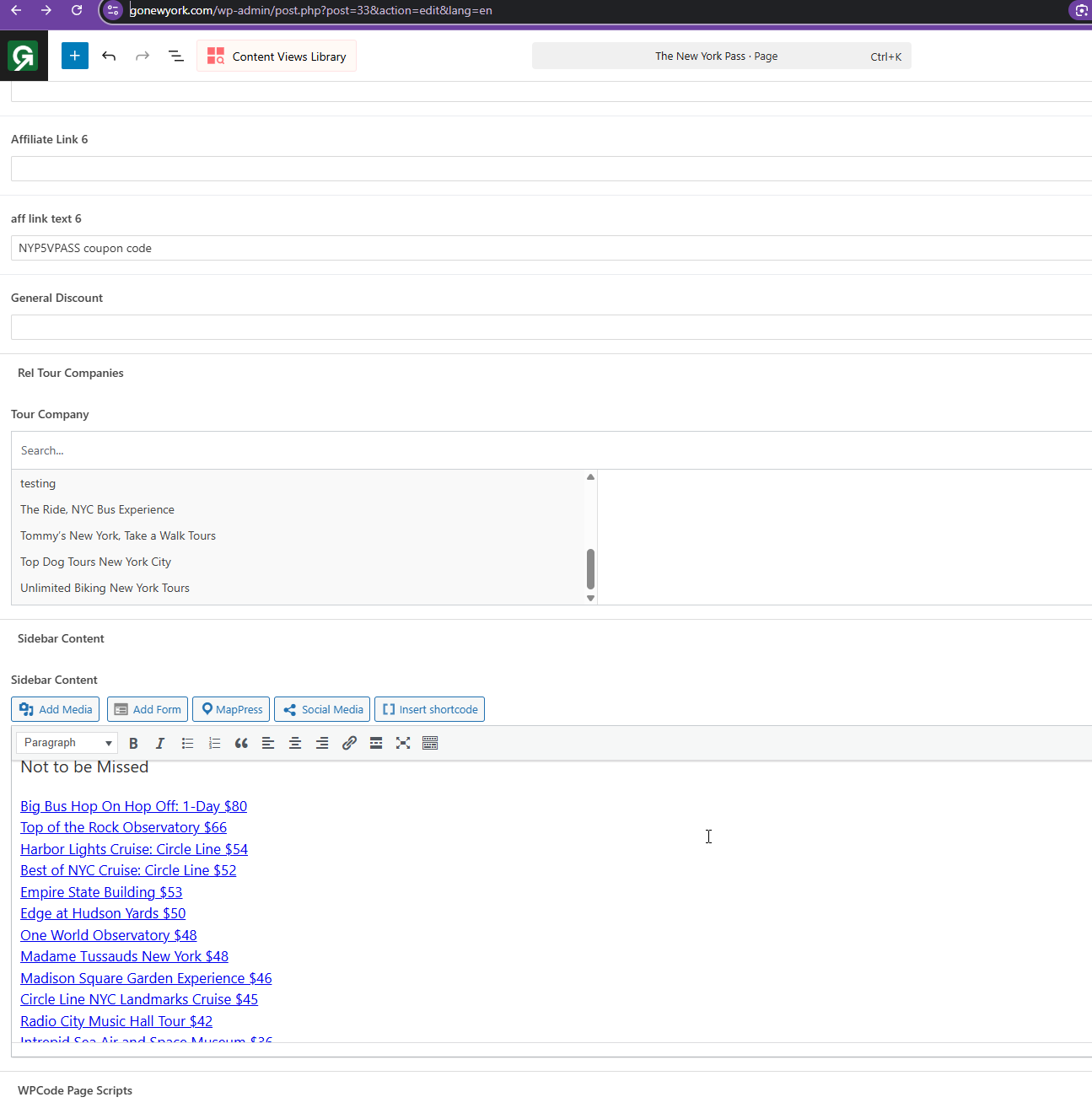Click the Add Form button
The width and height of the screenshot is (1092, 1108).
pyautogui.click(x=148, y=709)
